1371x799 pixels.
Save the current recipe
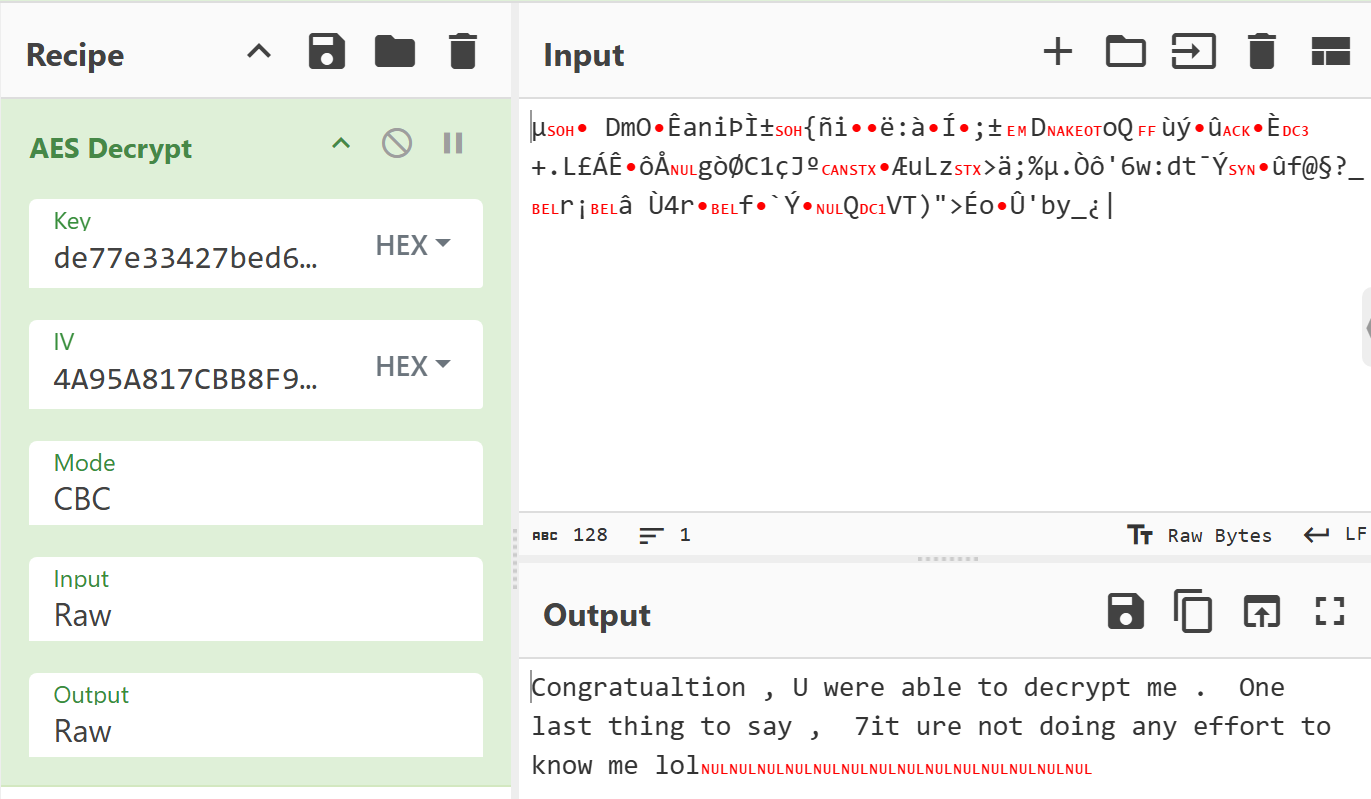click(x=327, y=52)
